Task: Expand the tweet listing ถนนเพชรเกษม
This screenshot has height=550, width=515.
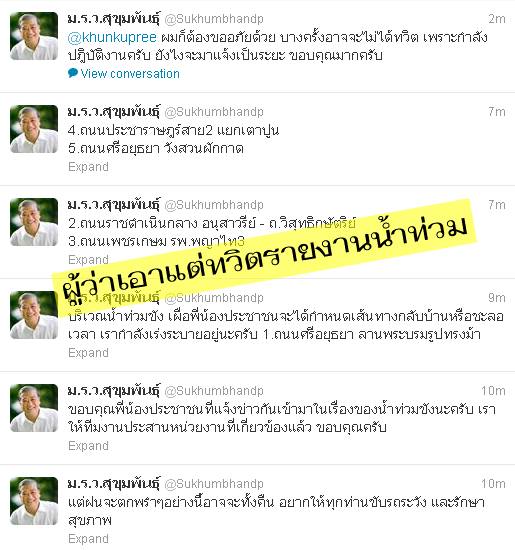Action: point(88,260)
